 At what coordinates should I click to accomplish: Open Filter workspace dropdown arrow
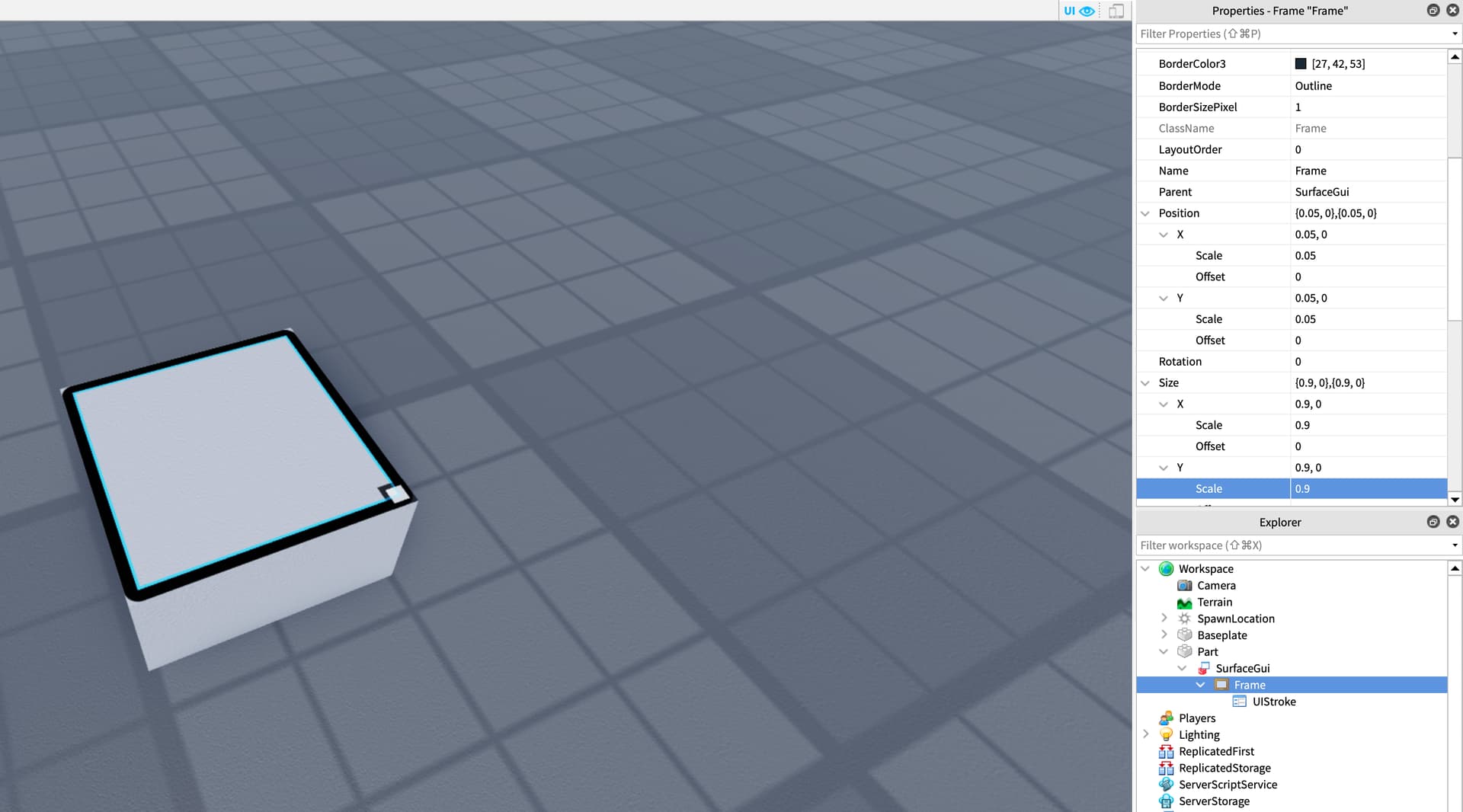(x=1455, y=545)
